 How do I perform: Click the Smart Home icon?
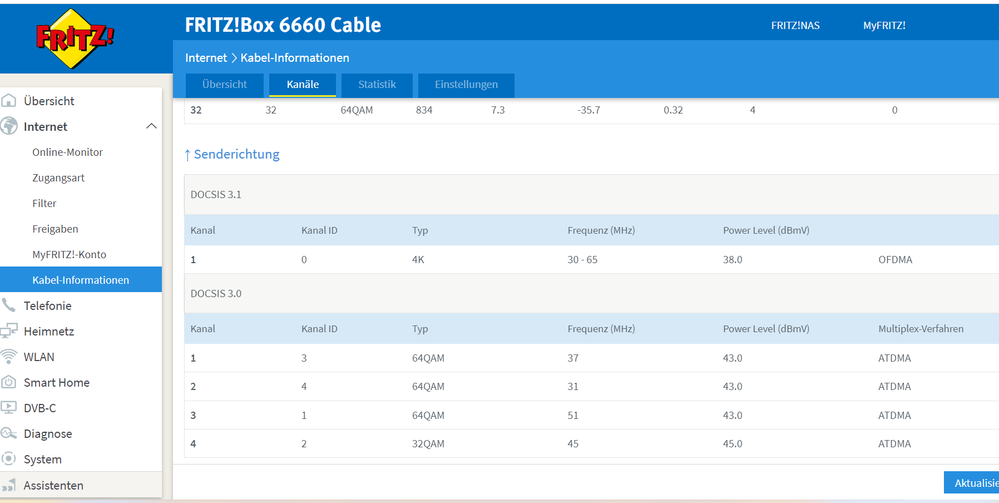coord(9,382)
